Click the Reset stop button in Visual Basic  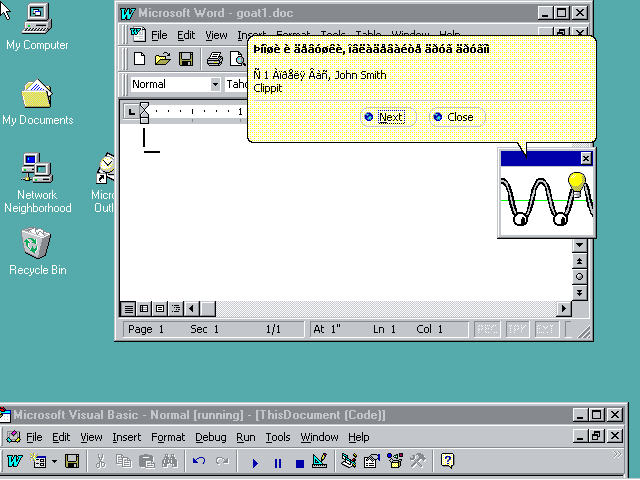pyautogui.click(x=300, y=463)
